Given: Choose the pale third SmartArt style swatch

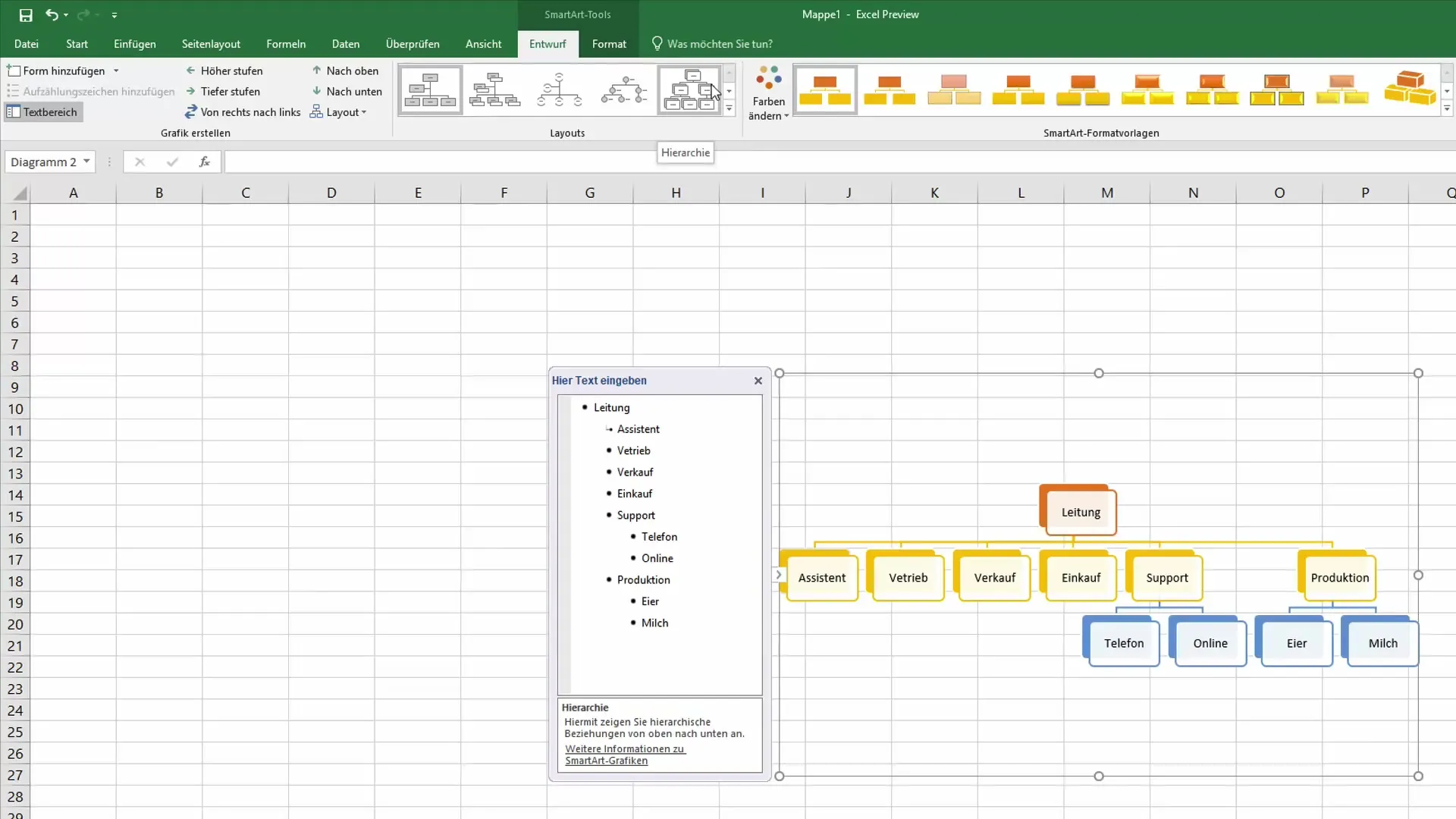Looking at the screenshot, I should click(x=954, y=90).
